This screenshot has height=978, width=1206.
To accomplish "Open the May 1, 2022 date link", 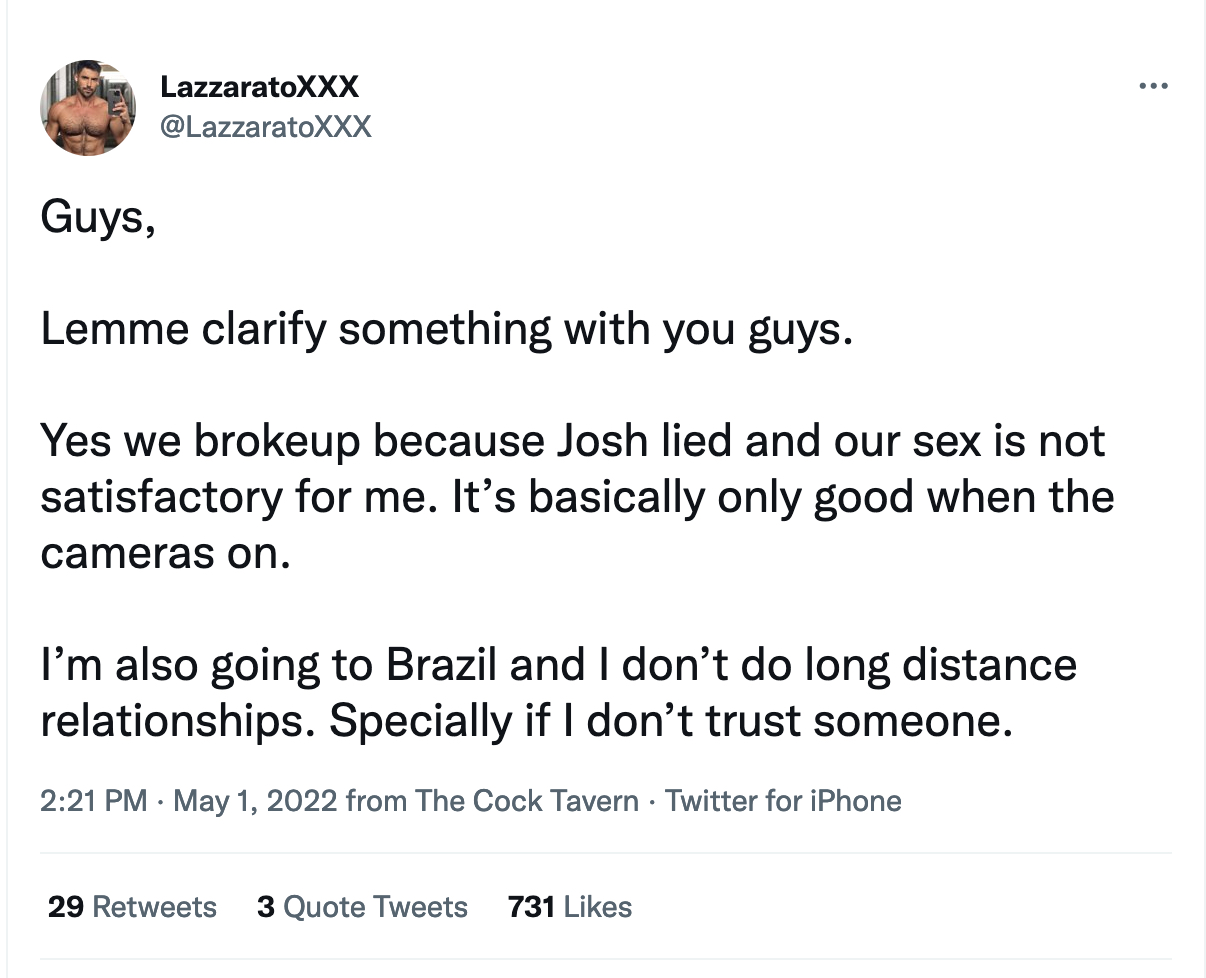I will 253,800.
